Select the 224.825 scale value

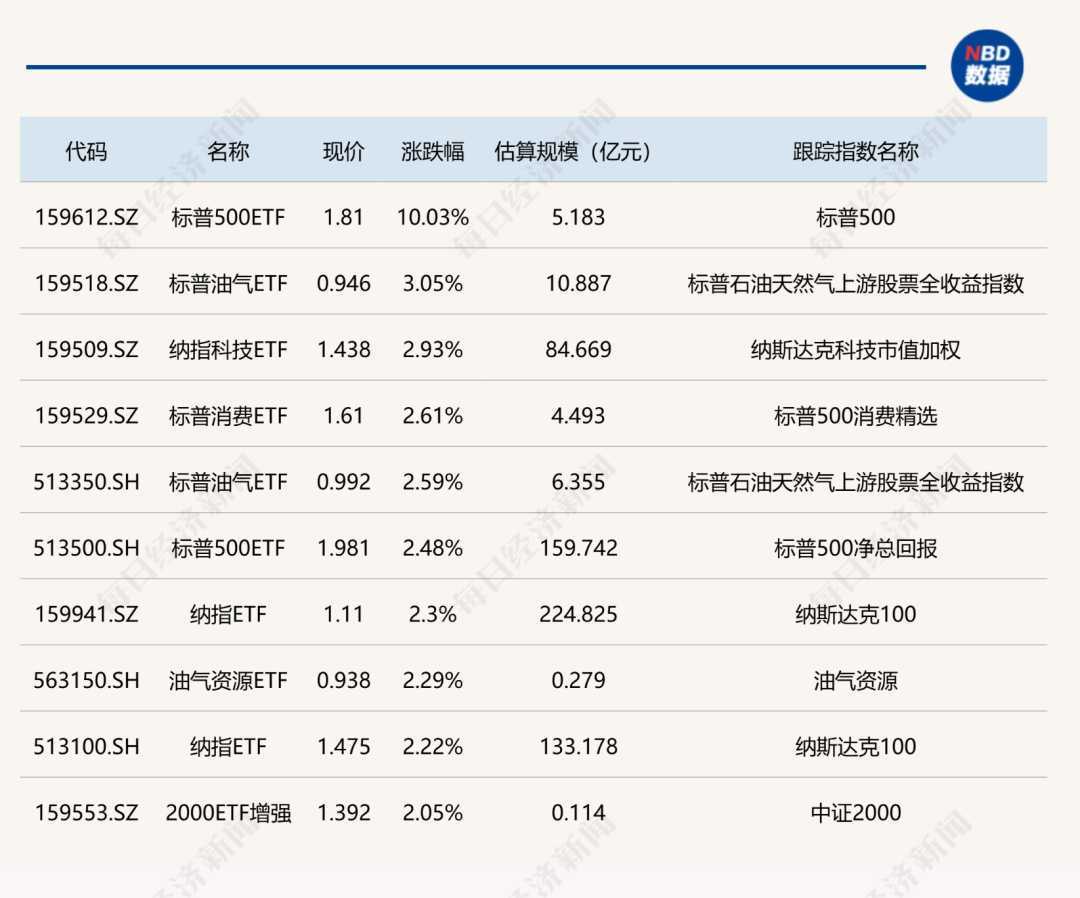click(x=578, y=614)
